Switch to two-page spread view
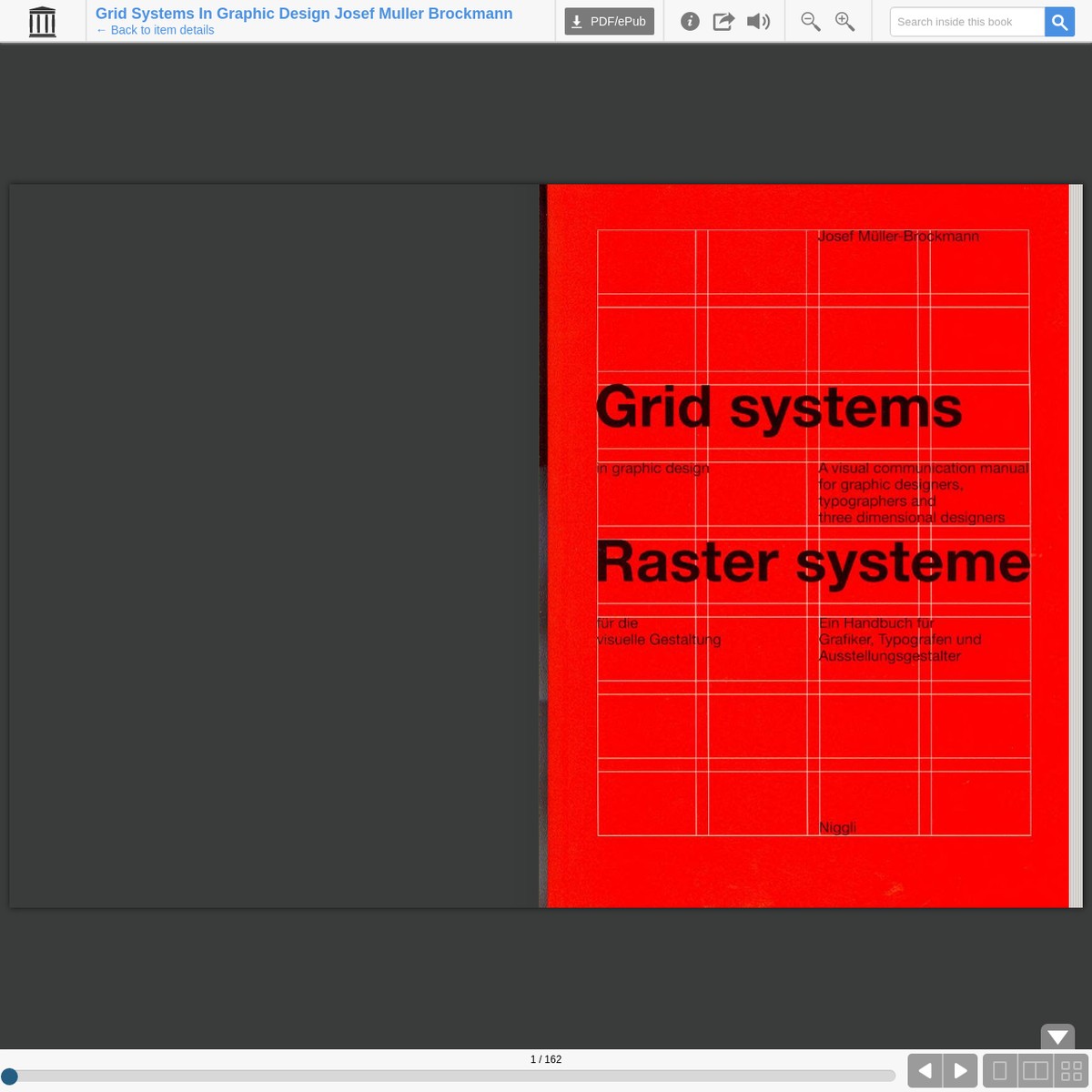Viewport: 1092px width, 1092px height. [1035, 1070]
